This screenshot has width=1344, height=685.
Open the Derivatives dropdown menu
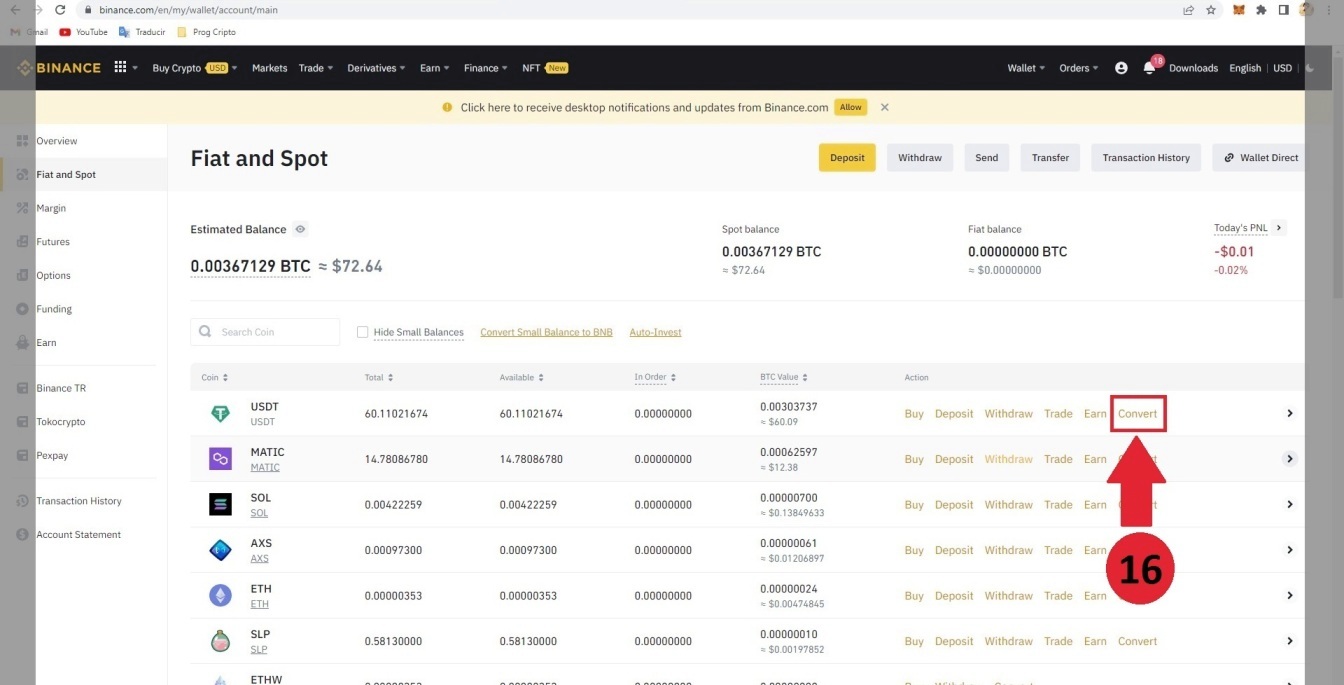click(x=376, y=68)
